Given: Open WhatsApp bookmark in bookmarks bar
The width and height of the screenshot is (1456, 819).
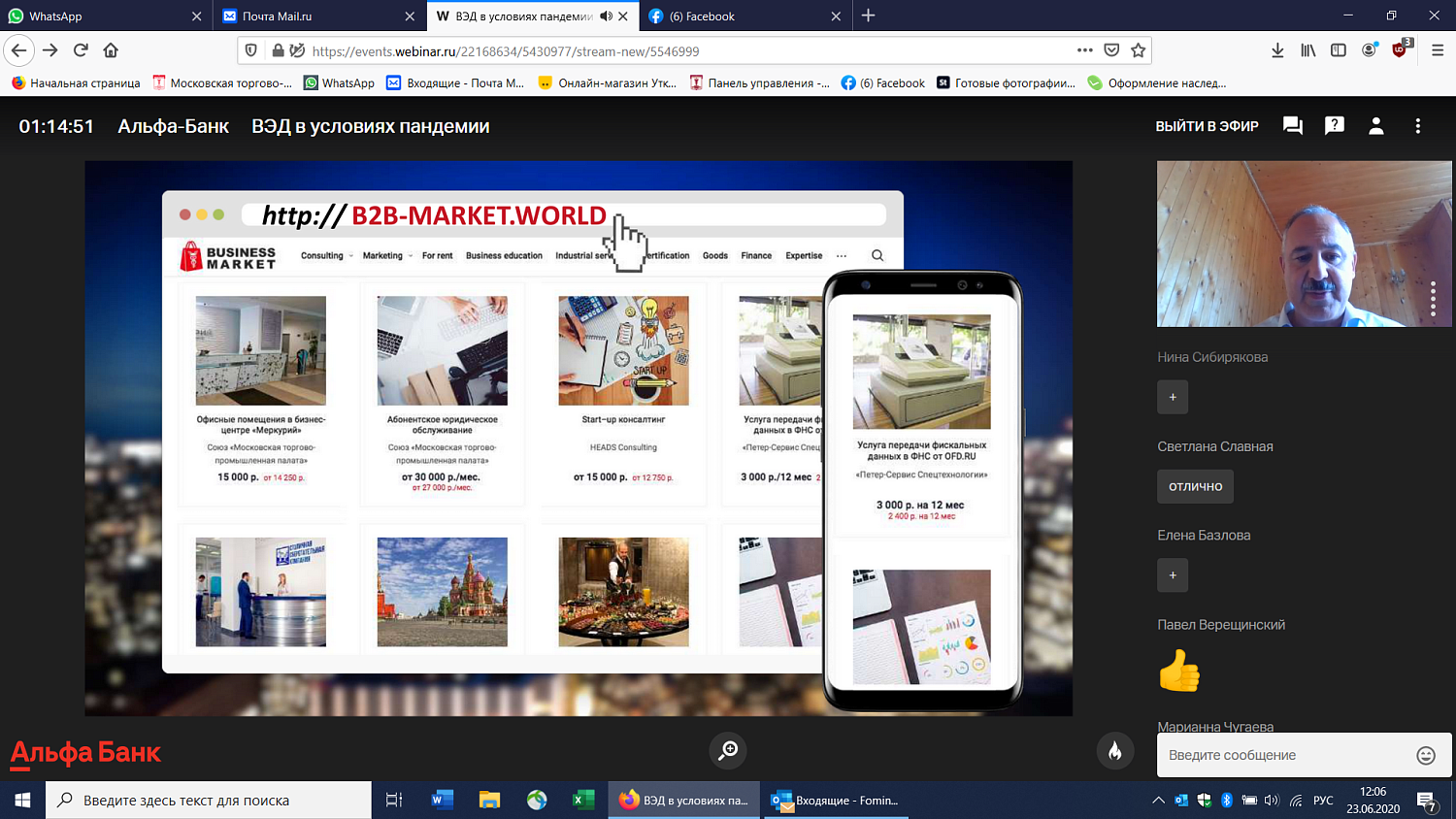Looking at the screenshot, I should (339, 83).
